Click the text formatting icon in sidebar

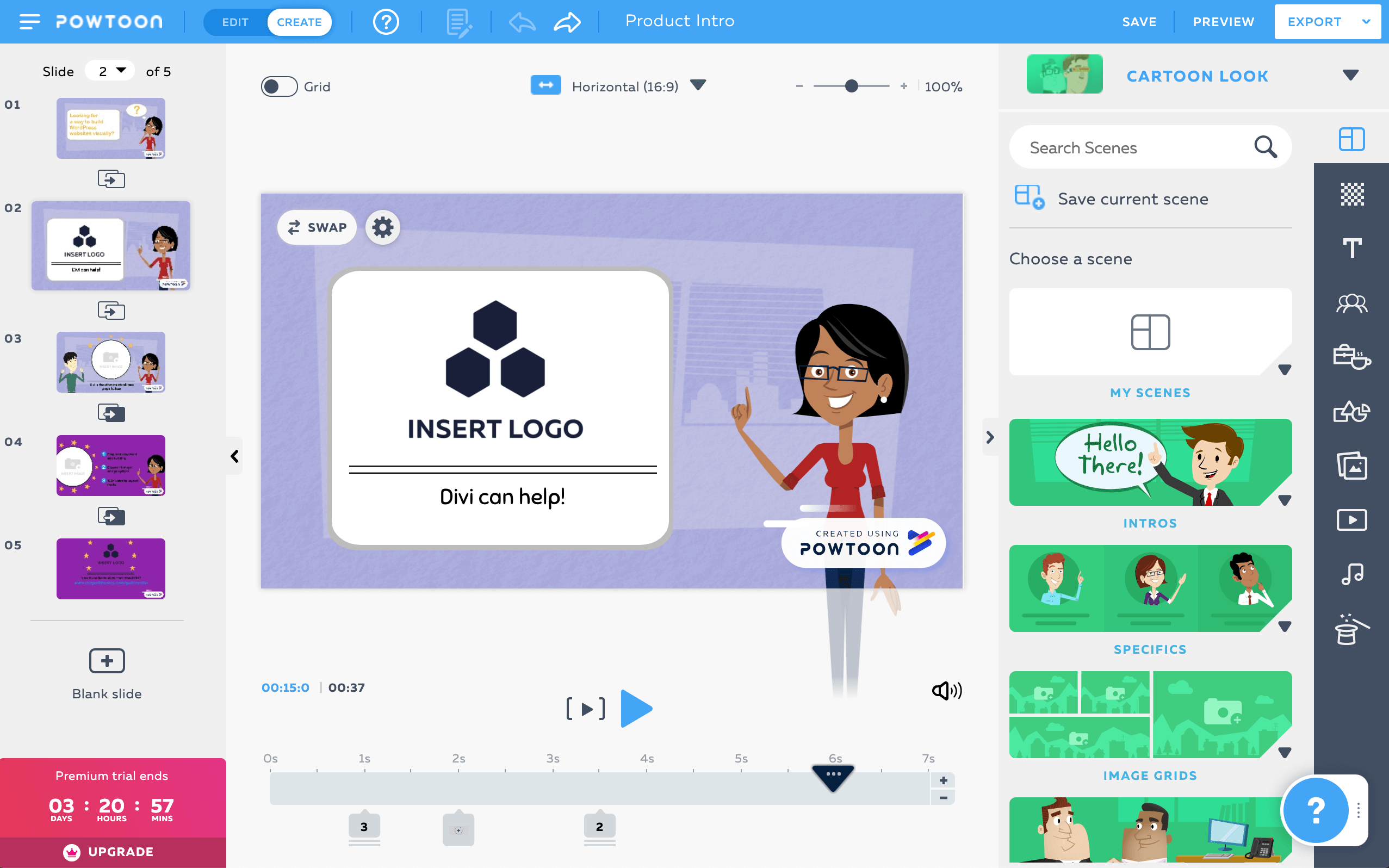pos(1351,247)
